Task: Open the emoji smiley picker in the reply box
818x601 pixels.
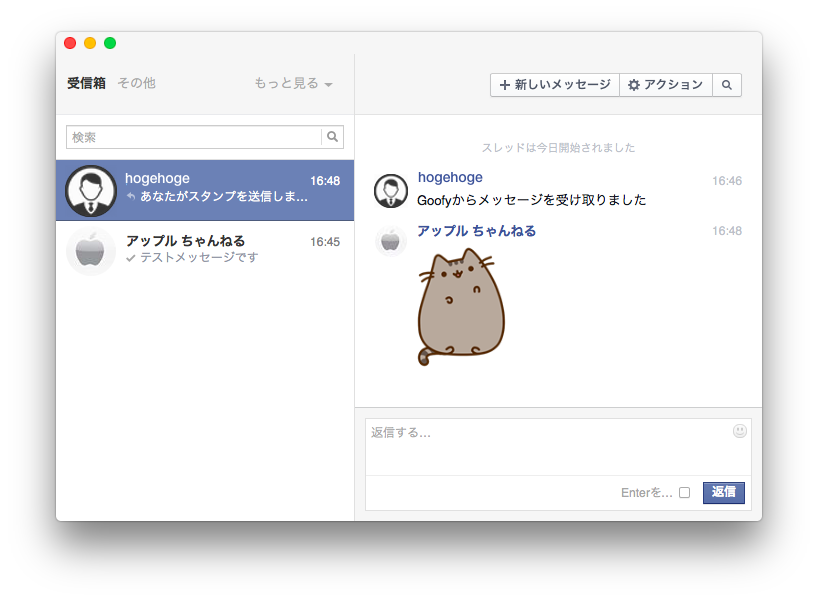Action: [740, 431]
